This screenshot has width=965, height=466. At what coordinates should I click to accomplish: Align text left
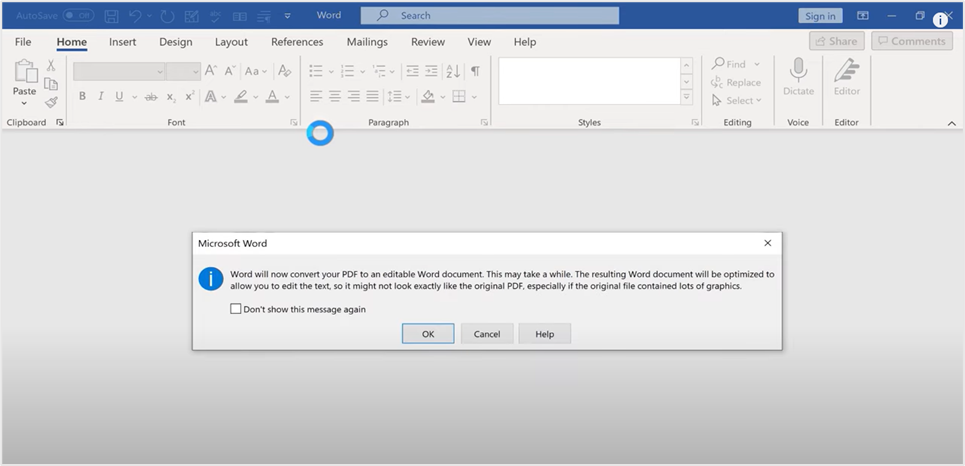point(316,97)
